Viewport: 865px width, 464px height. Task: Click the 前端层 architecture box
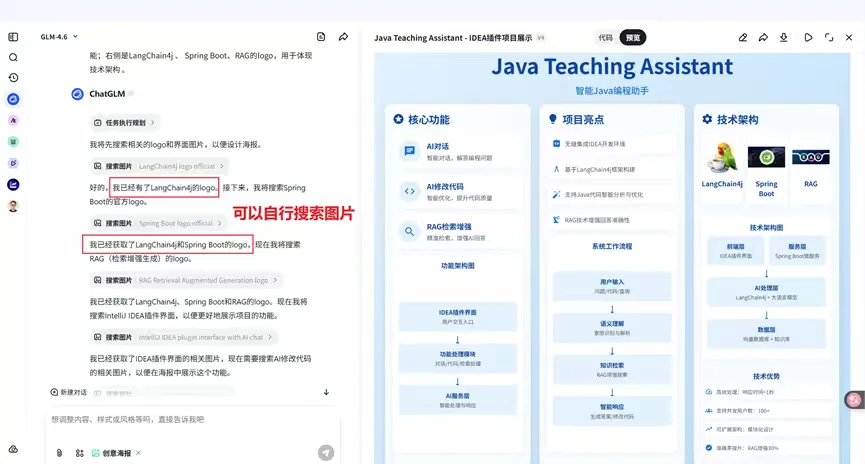(x=735, y=250)
